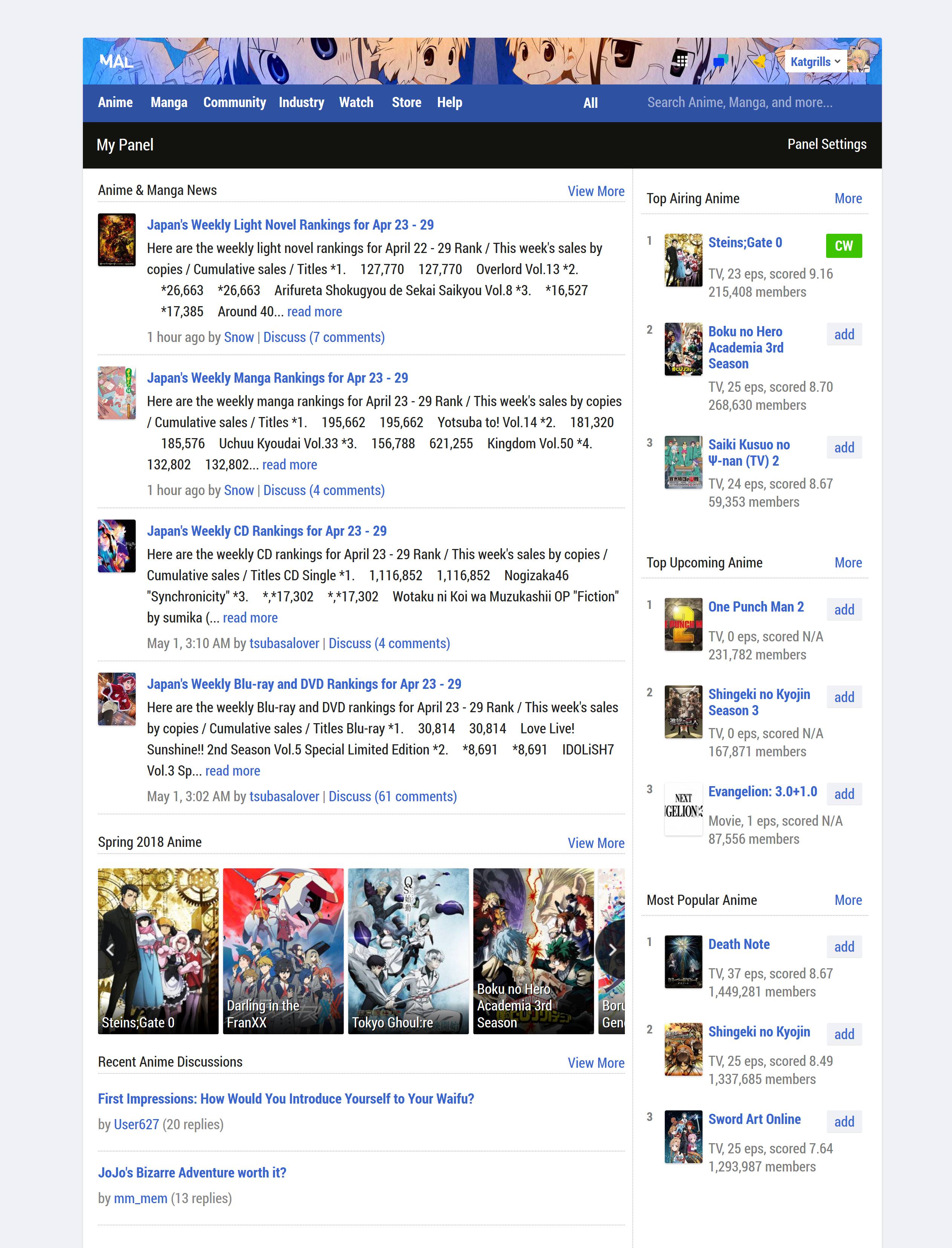The width and height of the screenshot is (952, 1248).
Task: Open the messages chat bubbles icon
Action: 720,61
